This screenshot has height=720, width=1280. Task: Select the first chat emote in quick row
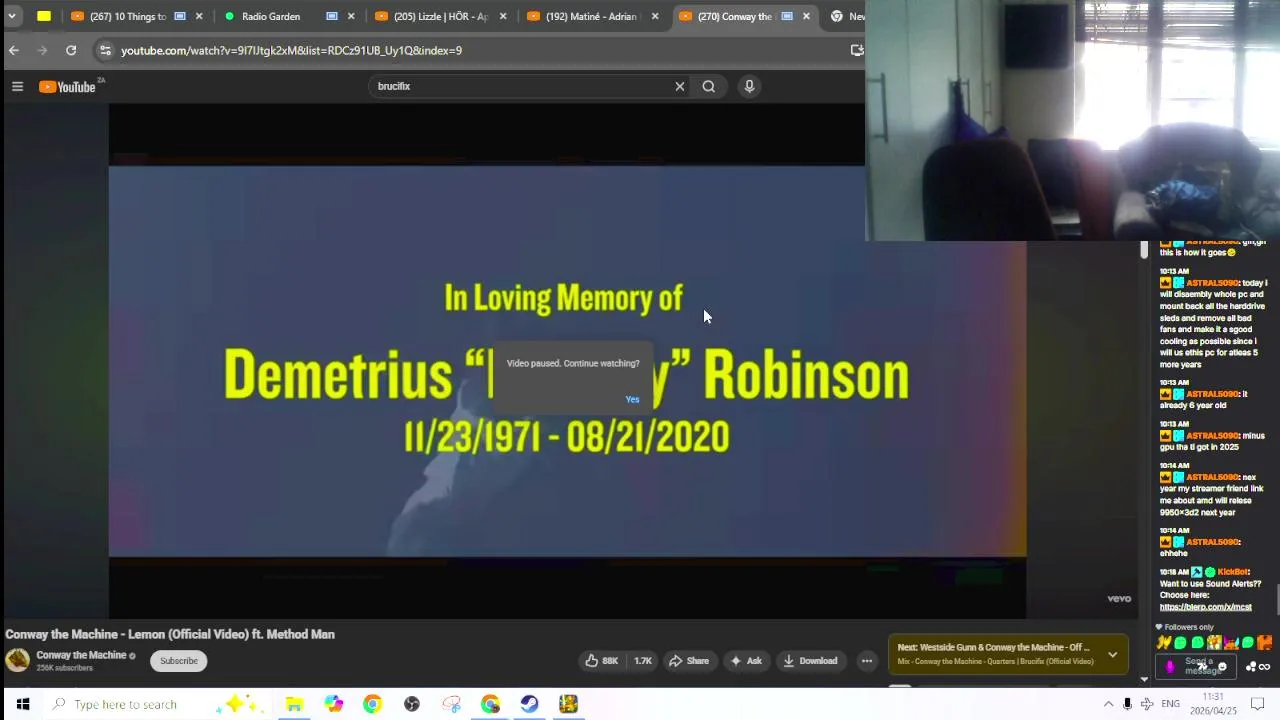point(1164,642)
